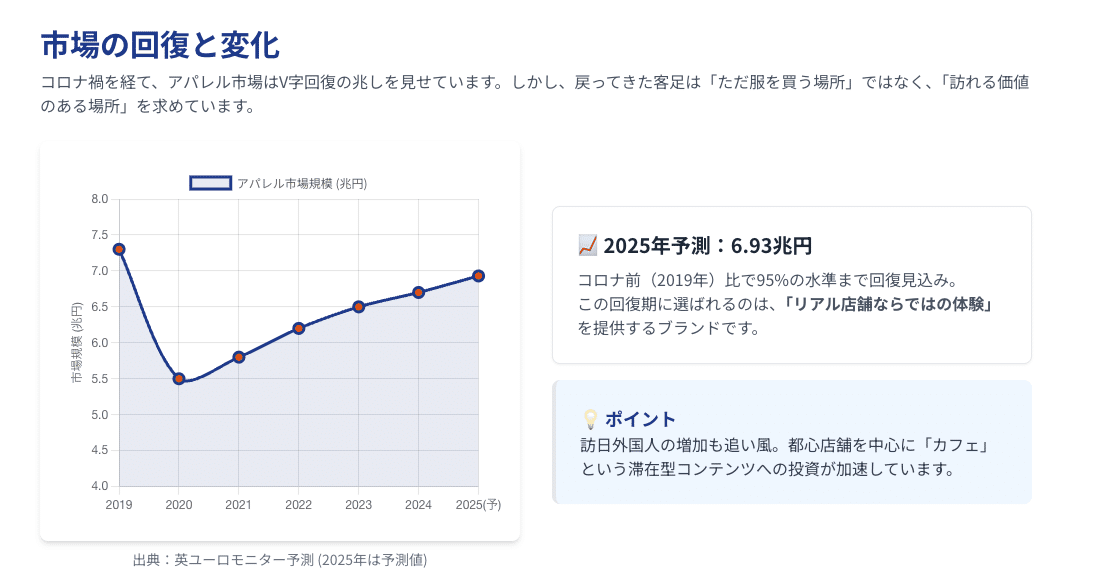
Task: Click the 2024 data point marker
Action: tap(419, 292)
